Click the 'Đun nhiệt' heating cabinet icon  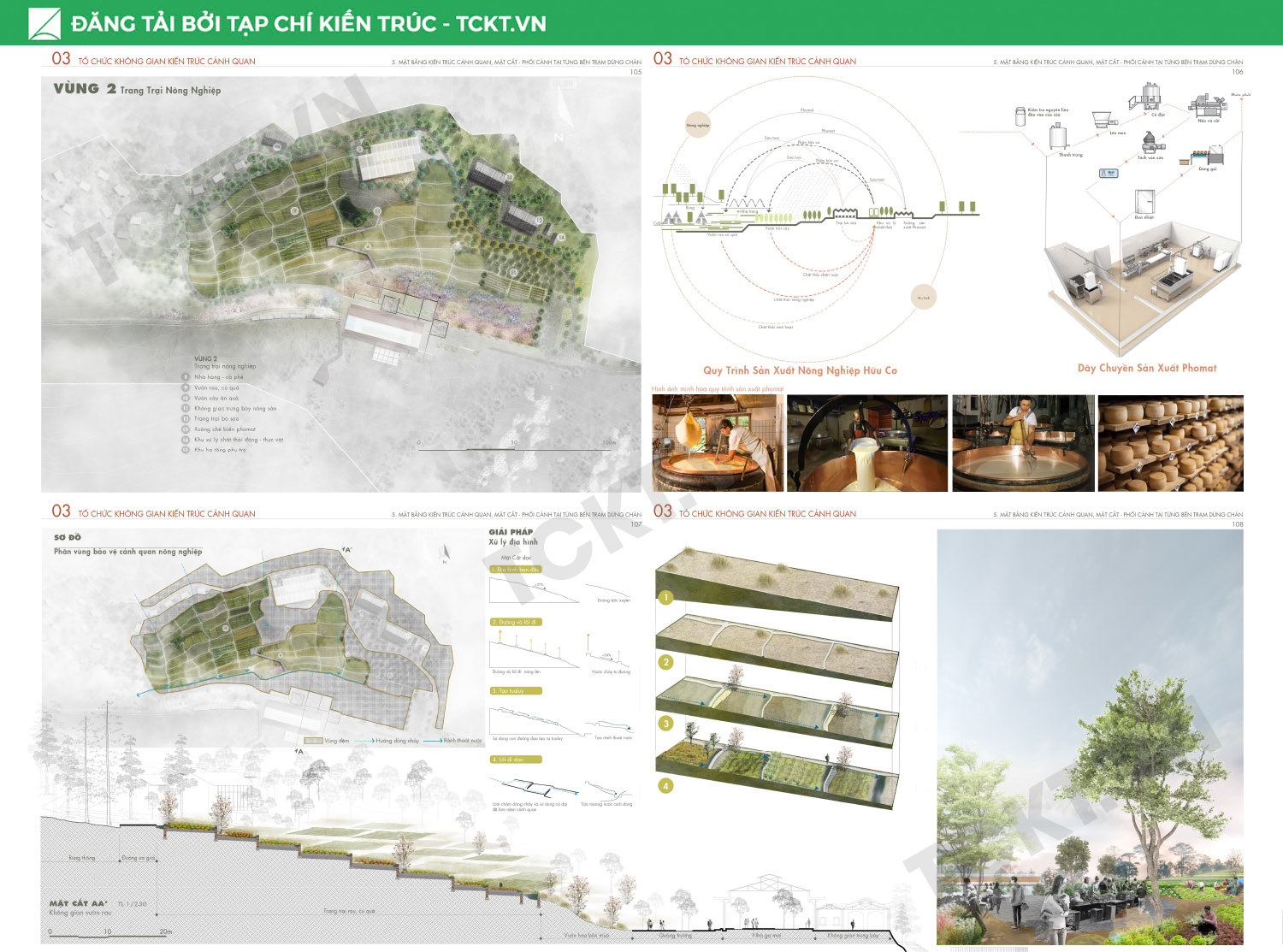click(1144, 202)
